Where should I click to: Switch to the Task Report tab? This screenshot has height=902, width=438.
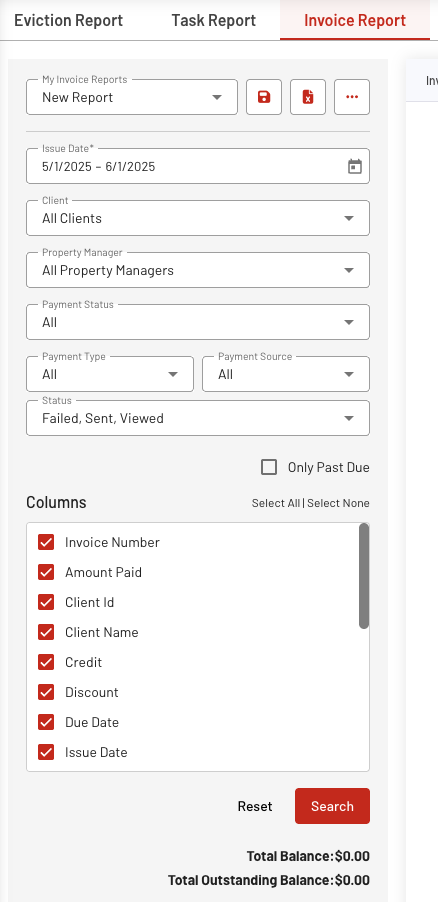[x=214, y=20]
